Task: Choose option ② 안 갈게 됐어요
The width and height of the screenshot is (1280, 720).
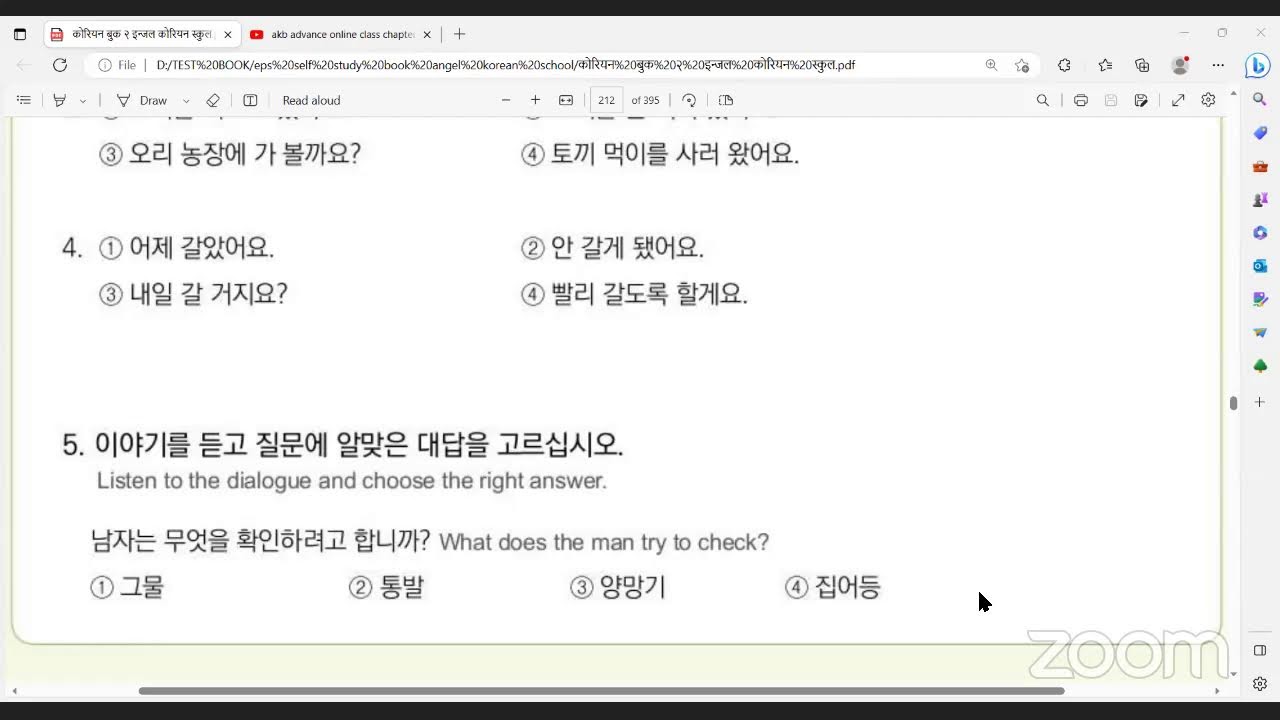Action: pyautogui.click(x=613, y=248)
